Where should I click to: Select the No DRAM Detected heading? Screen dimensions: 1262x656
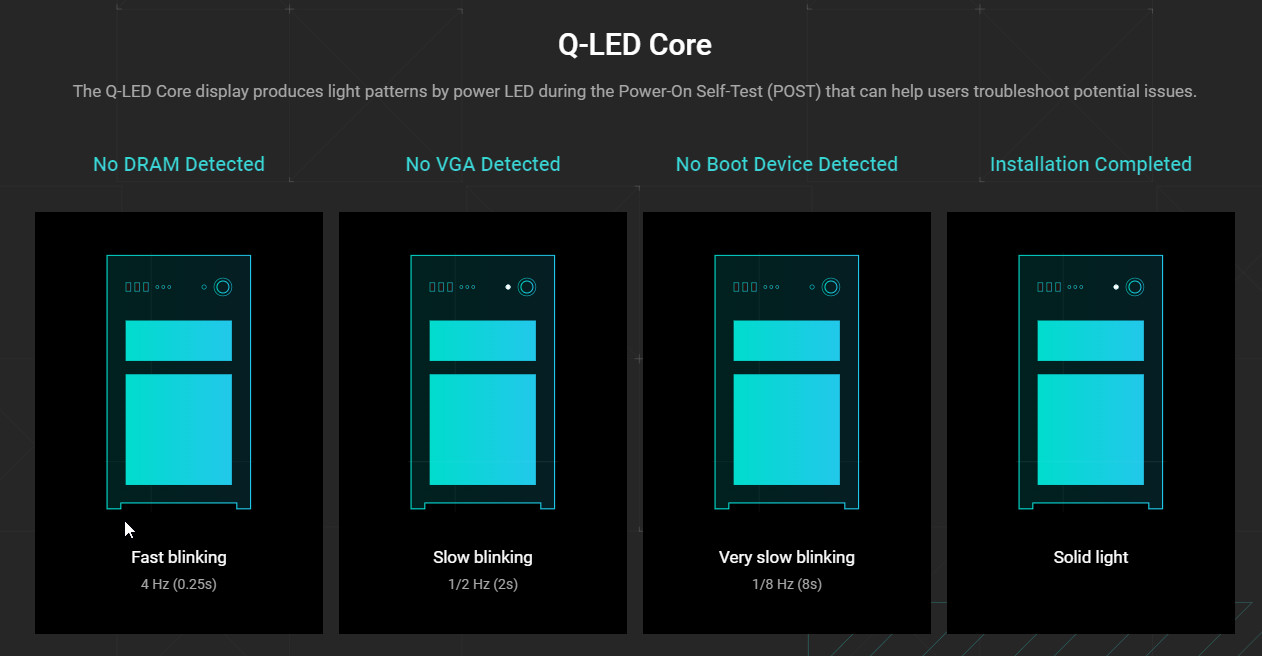179,164
